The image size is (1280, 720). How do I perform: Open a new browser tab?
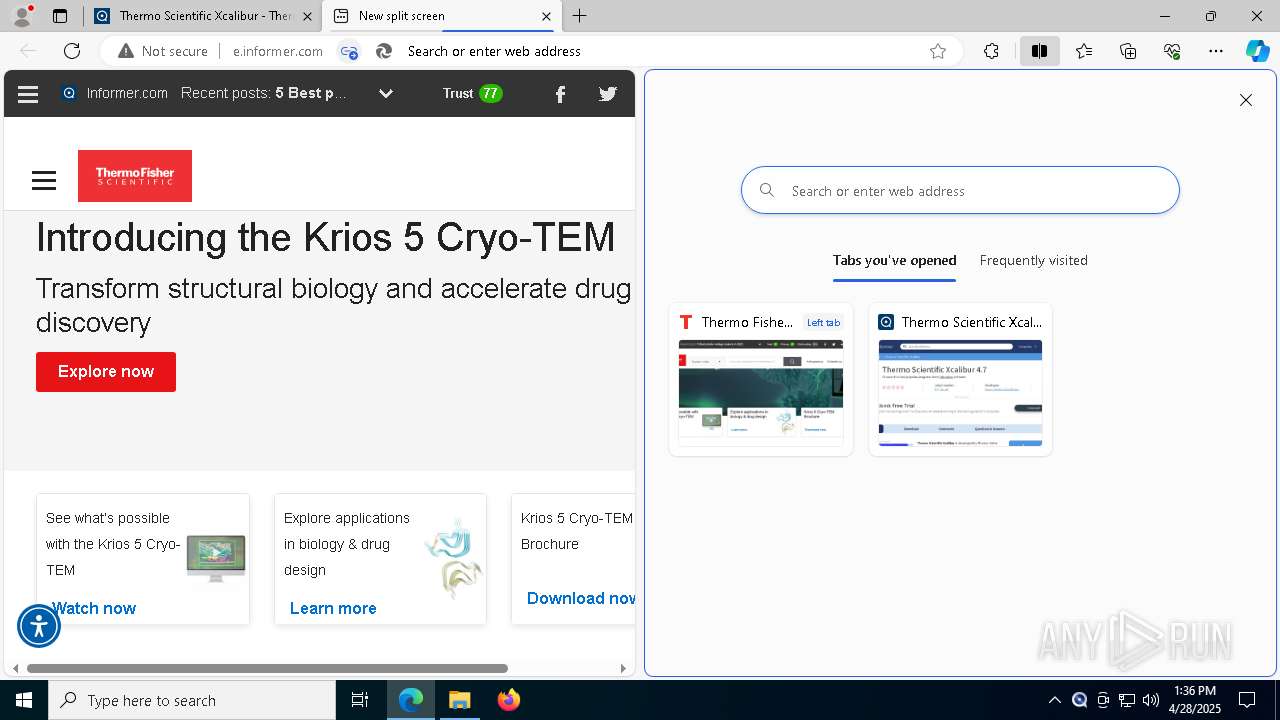(580, 16)
